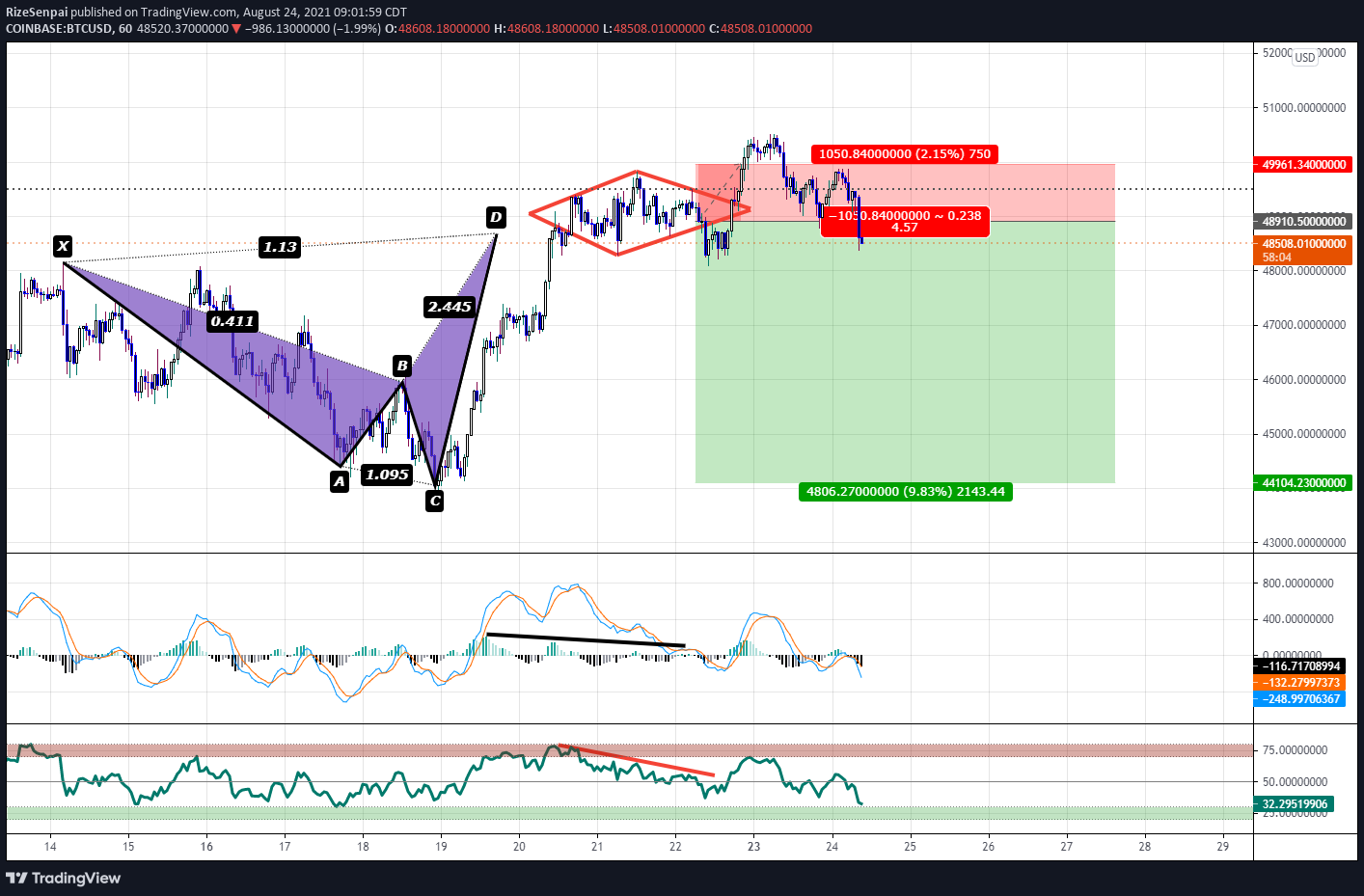Click the 44104.23 target price tag
Screen dimensions: 1364x896
[1302, 482]
